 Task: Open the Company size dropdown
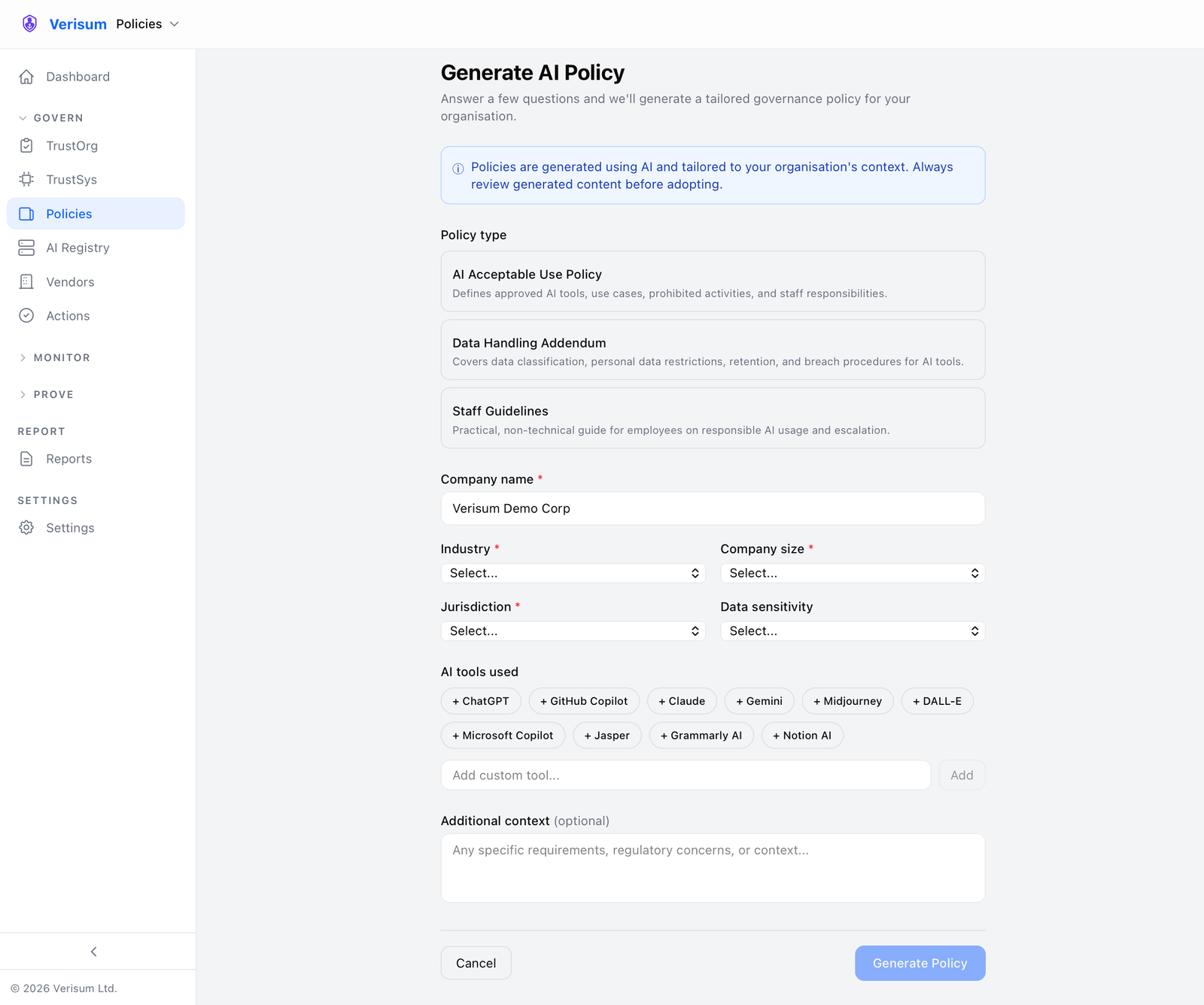click(x=852, y=572)
